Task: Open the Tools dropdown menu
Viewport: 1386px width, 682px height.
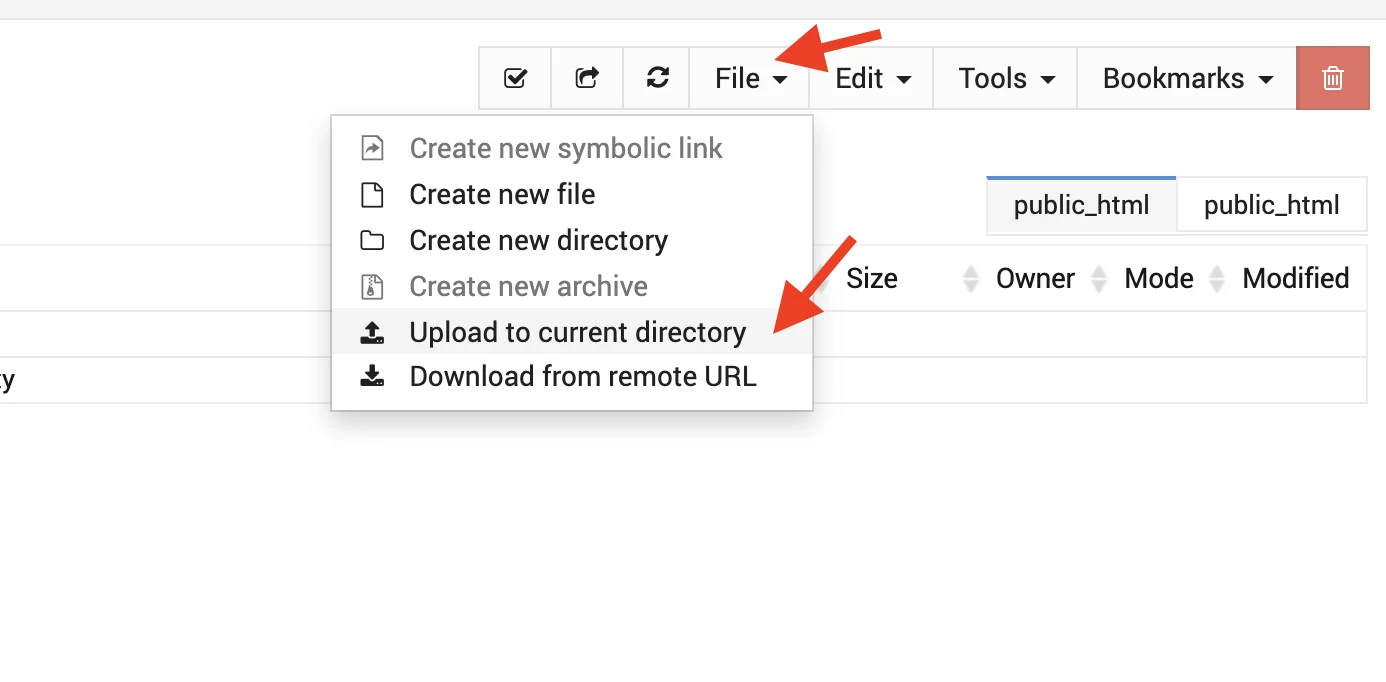Action: click(1006, 78)
